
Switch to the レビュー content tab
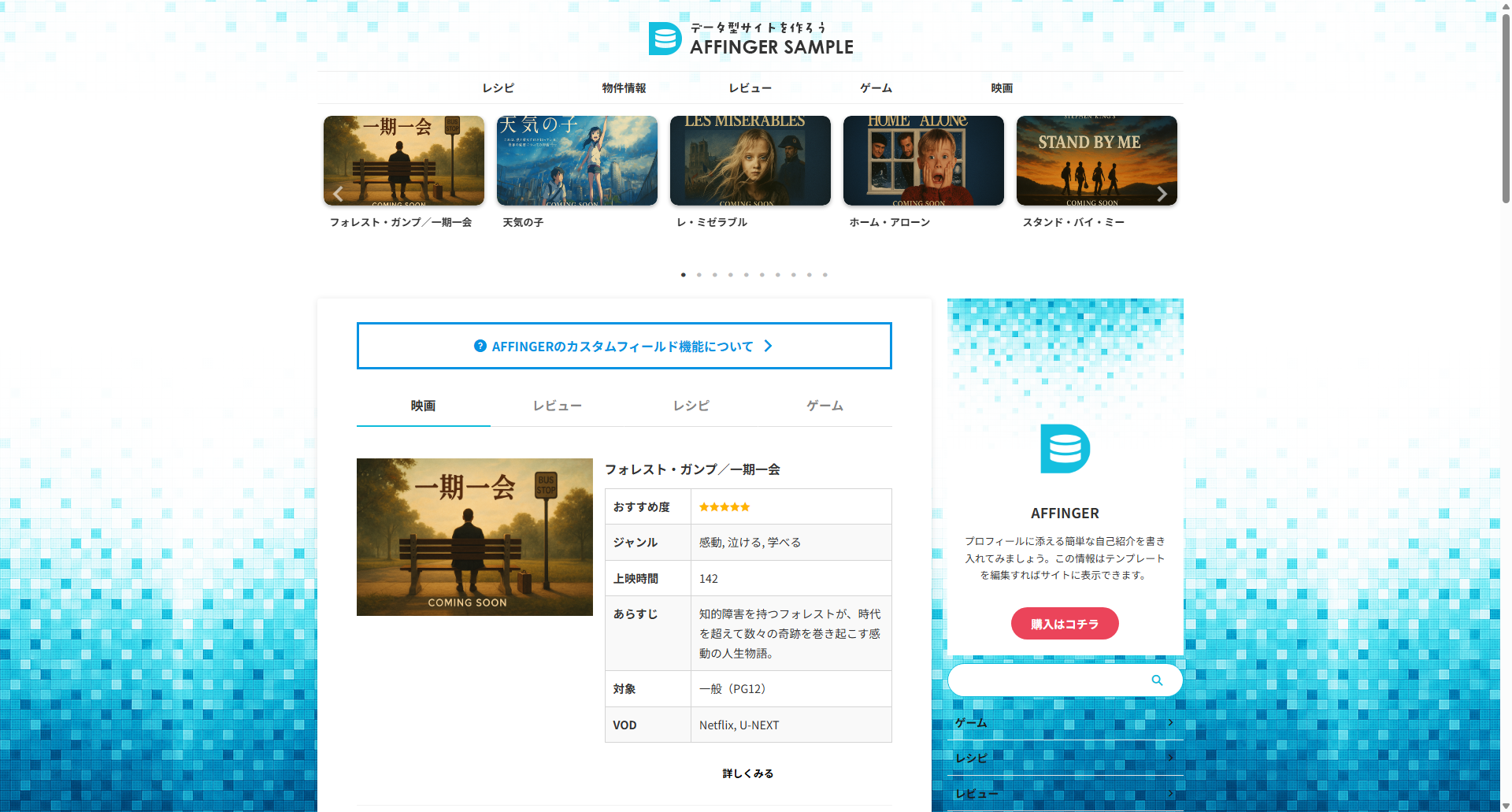(x=558, y=406)
